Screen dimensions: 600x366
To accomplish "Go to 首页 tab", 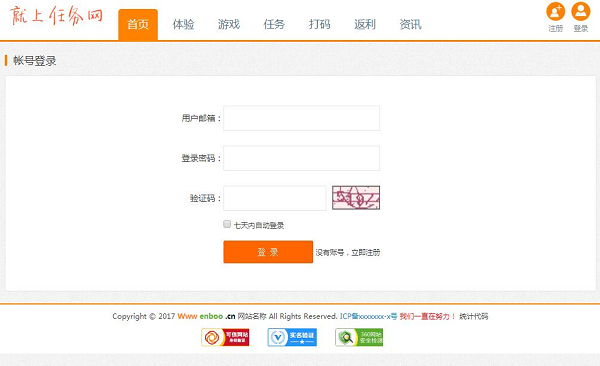I will point(138,25).
